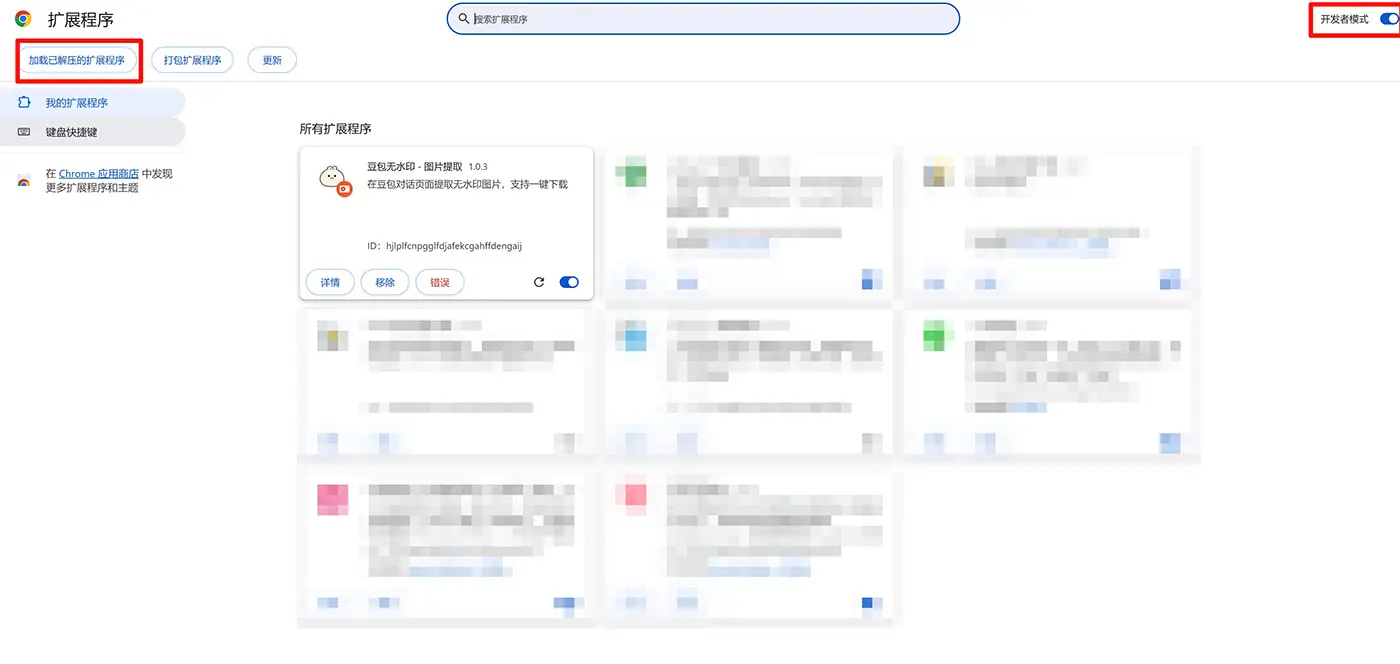
Task: Click the Chrome Web Store rainbow icon
Action: (23, 181)
